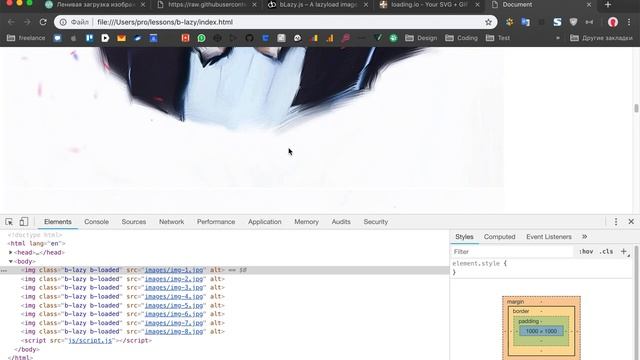Select the img-3.jpg element row
640x360 pixels.
tap(224, 288)
